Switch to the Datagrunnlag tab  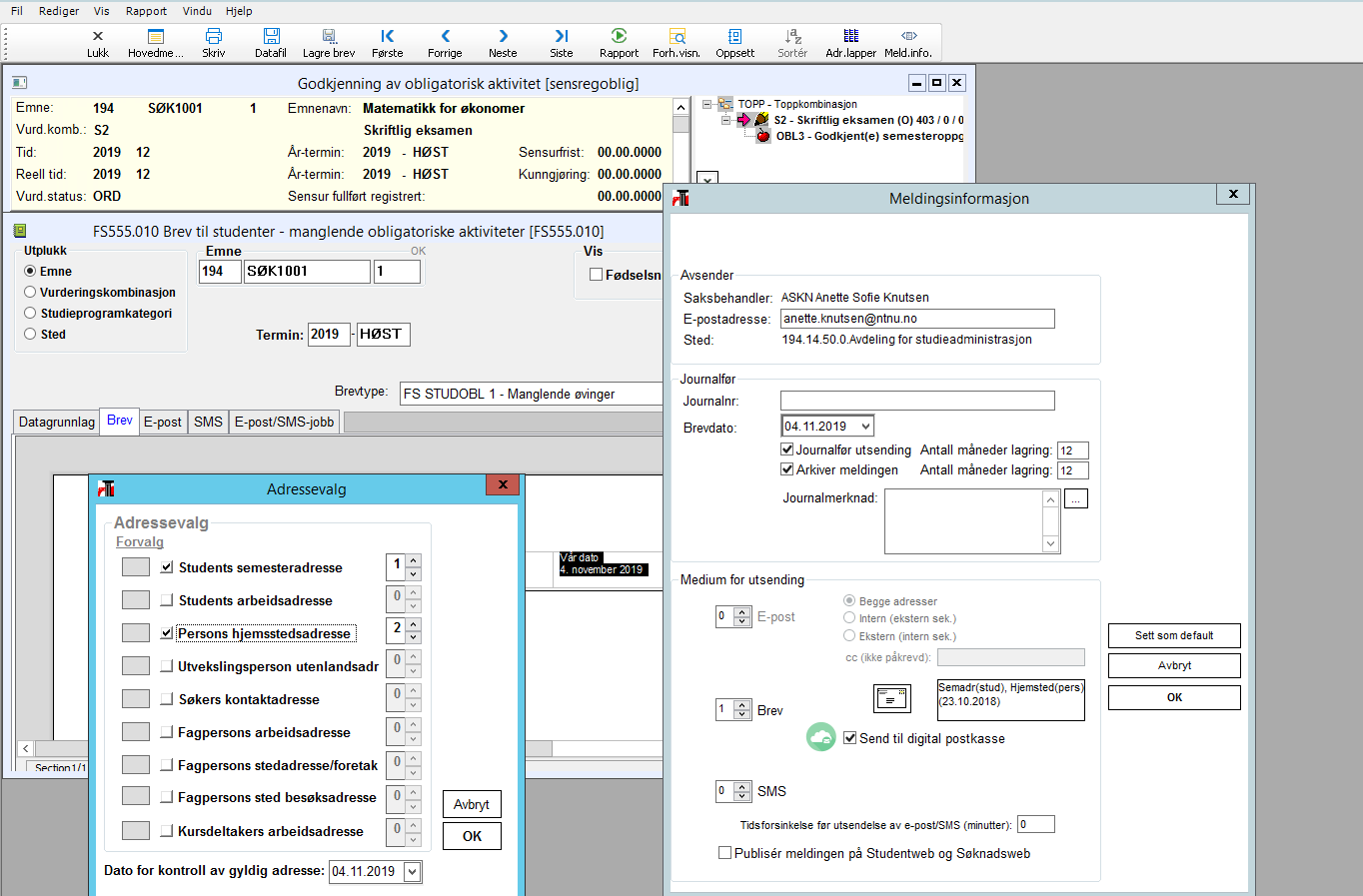(57, 422)
